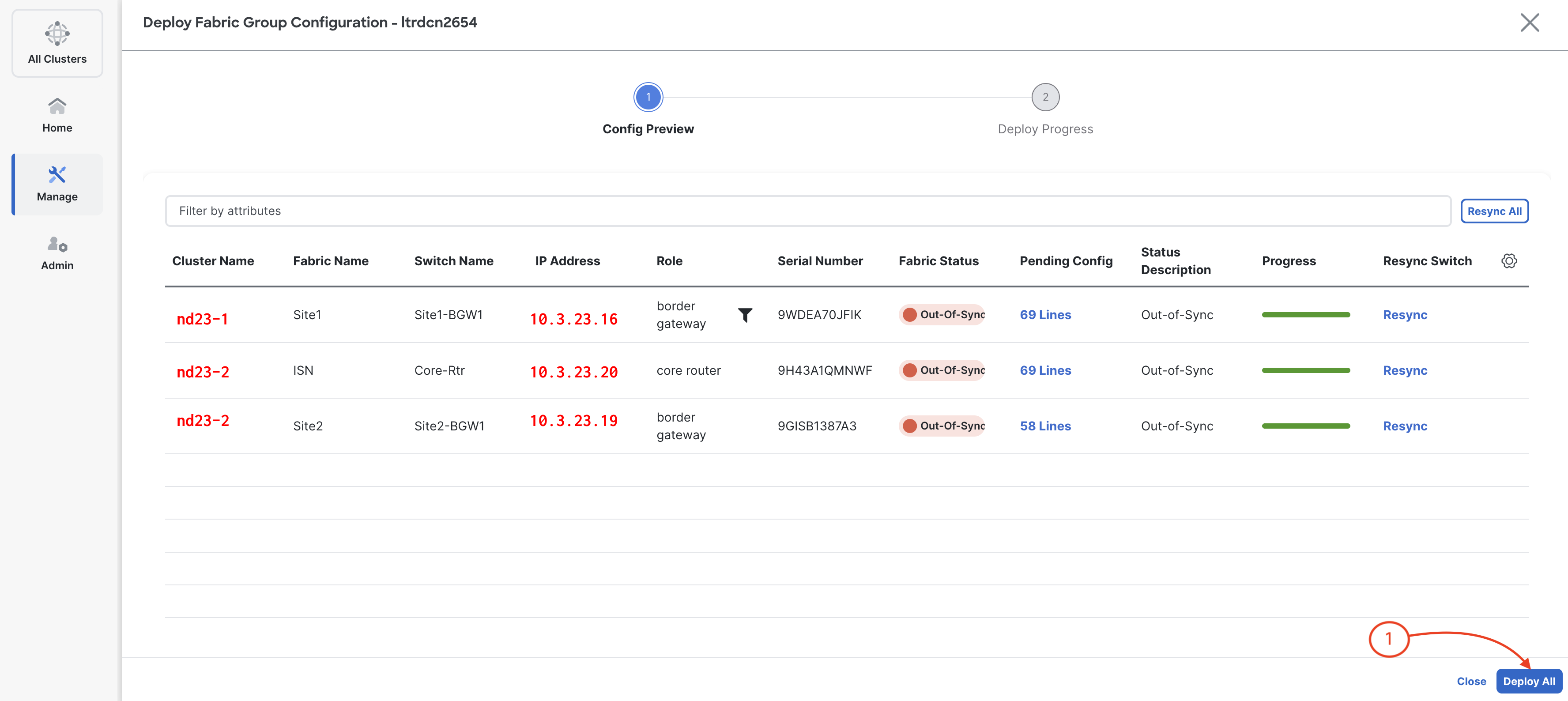Click the Resync All button

click(x=1494, y=211)
